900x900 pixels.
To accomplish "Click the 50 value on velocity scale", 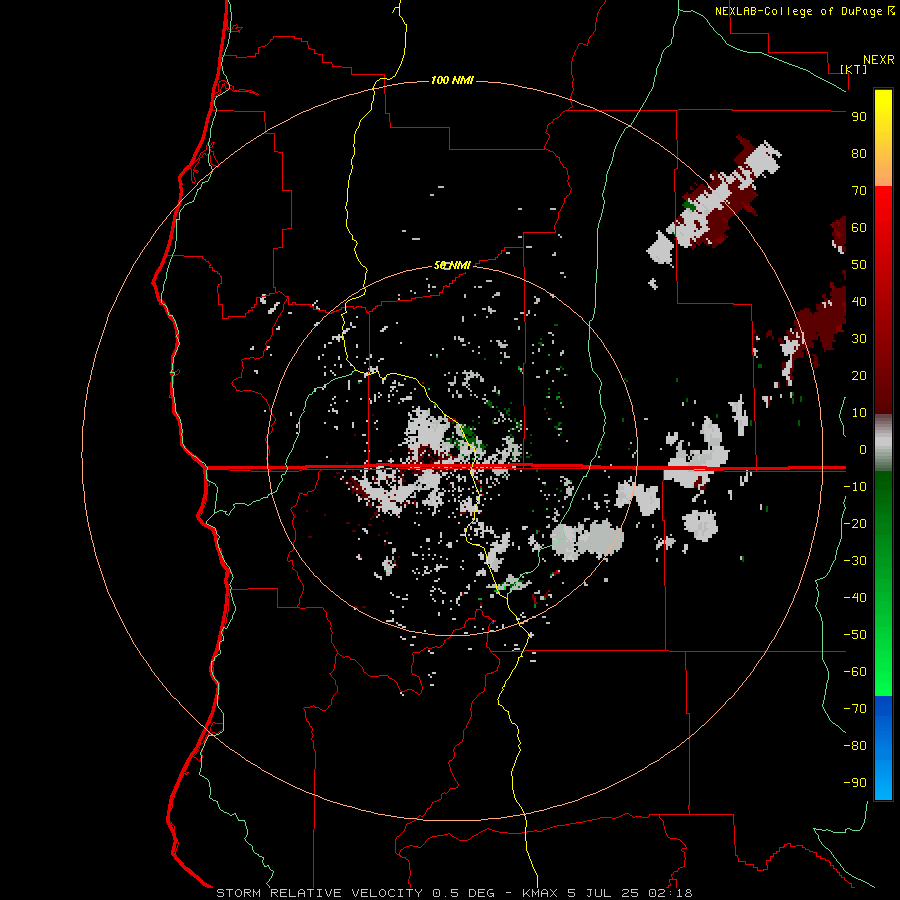I will click(x=859, y=265).
